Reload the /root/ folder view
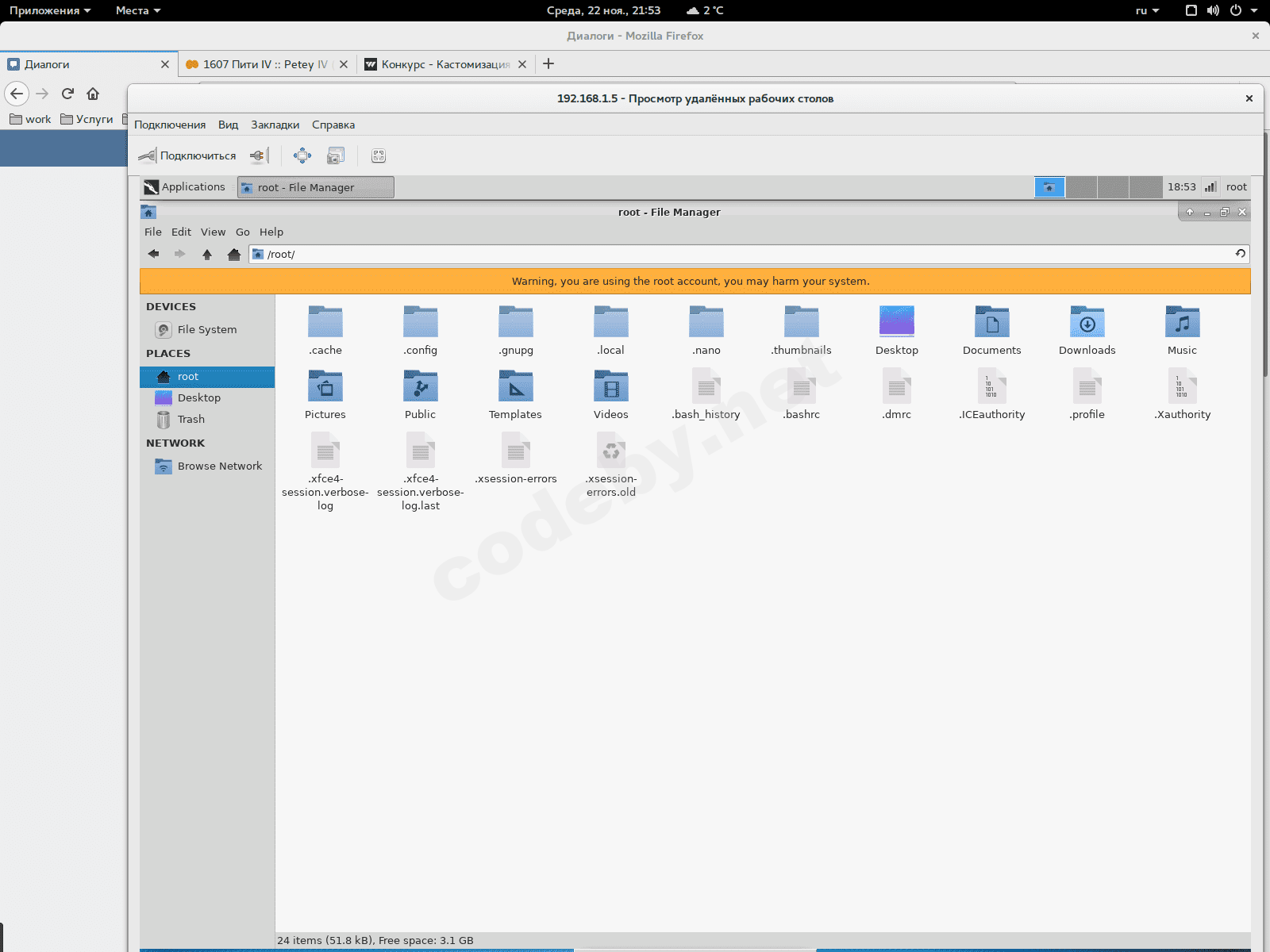Screen dimensions: 1270x952 (x=1240, y=254)
